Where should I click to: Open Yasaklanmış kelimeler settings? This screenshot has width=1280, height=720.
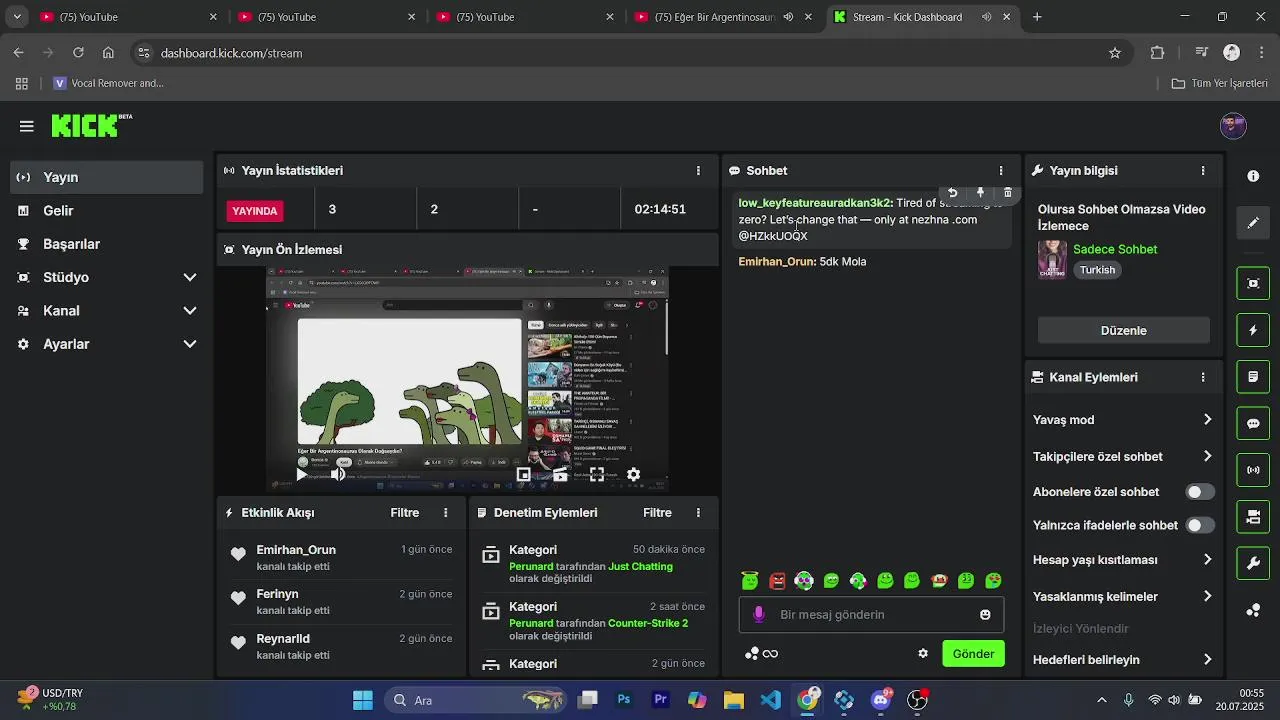coord(1123,596)
